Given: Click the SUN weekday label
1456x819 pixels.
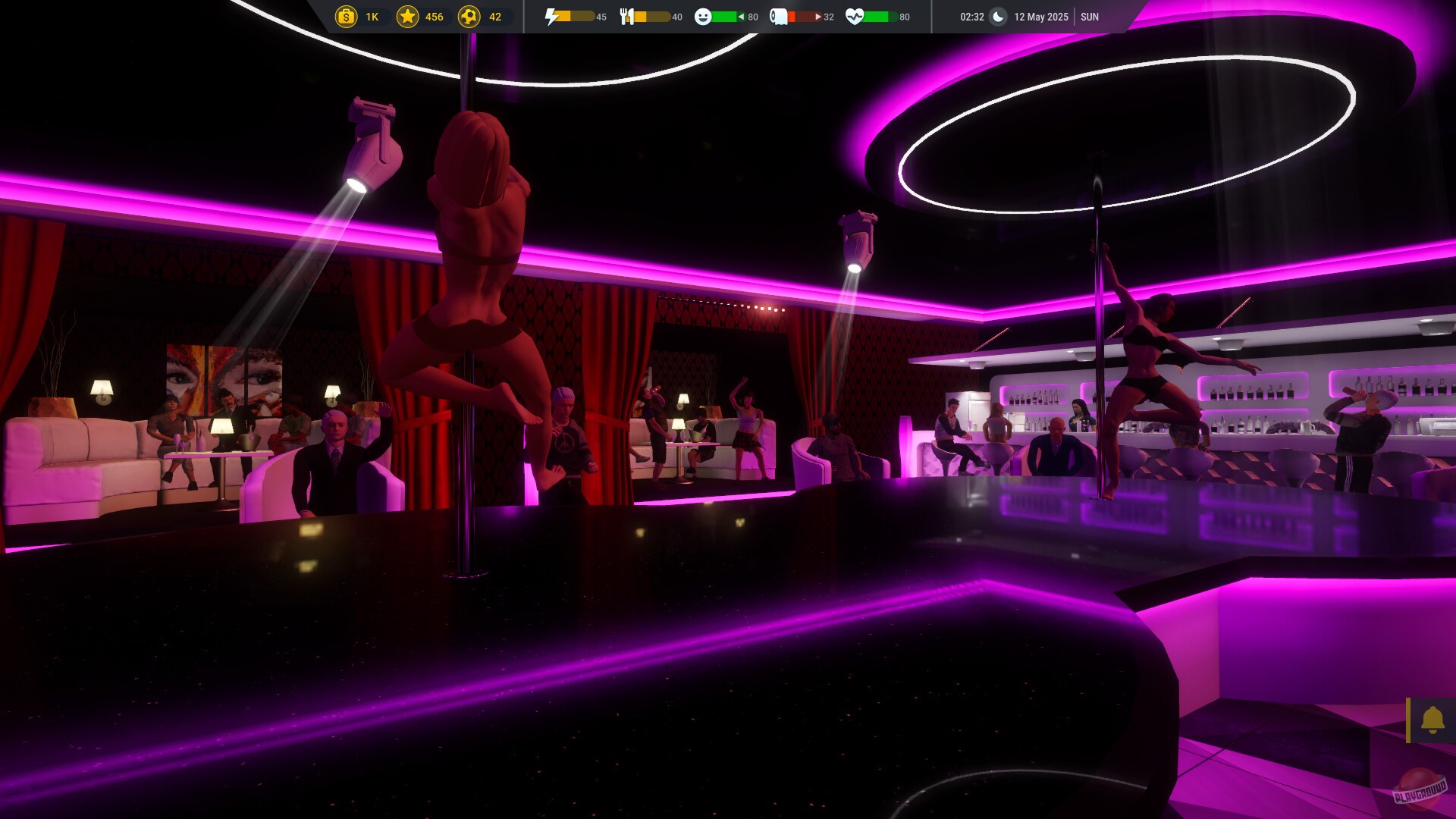Looking at the screenshot, I should tap(1089, 17).
